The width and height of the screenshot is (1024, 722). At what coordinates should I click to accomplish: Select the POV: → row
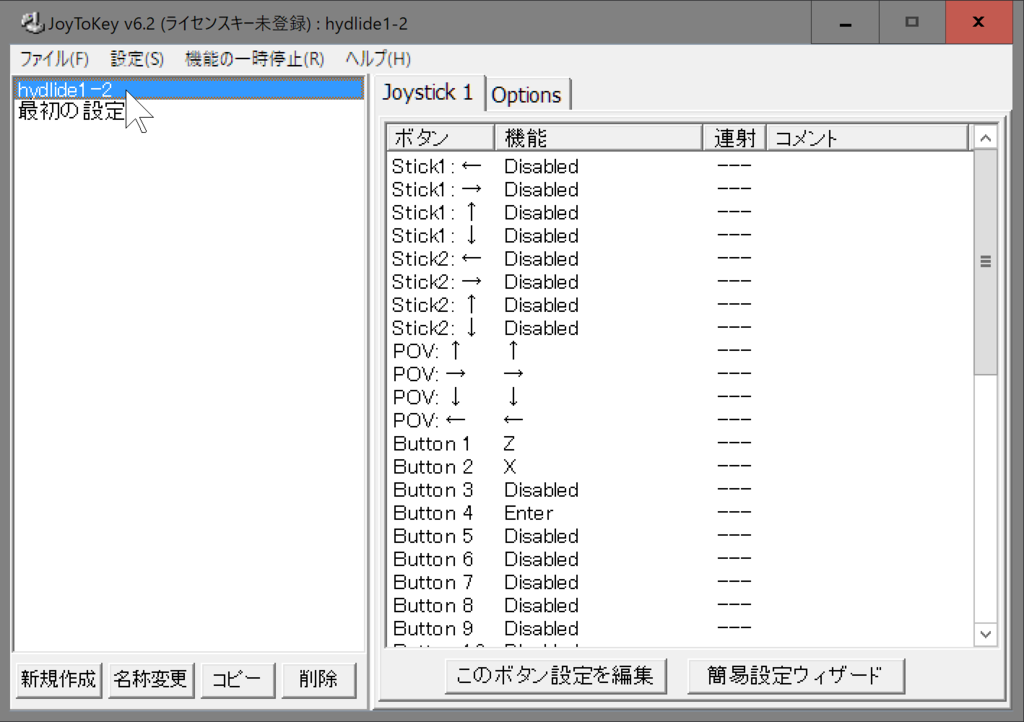(679, 375)
